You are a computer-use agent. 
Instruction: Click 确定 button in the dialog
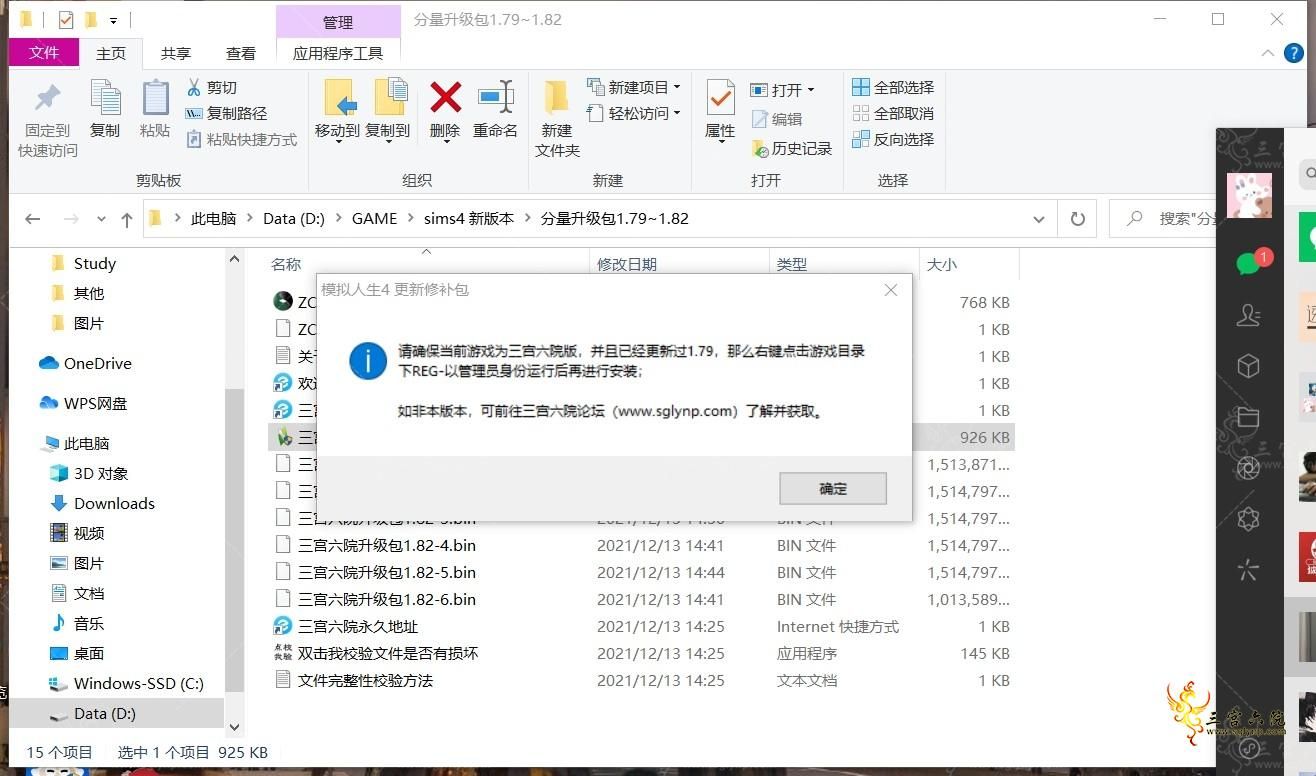[x=833, y=488]
